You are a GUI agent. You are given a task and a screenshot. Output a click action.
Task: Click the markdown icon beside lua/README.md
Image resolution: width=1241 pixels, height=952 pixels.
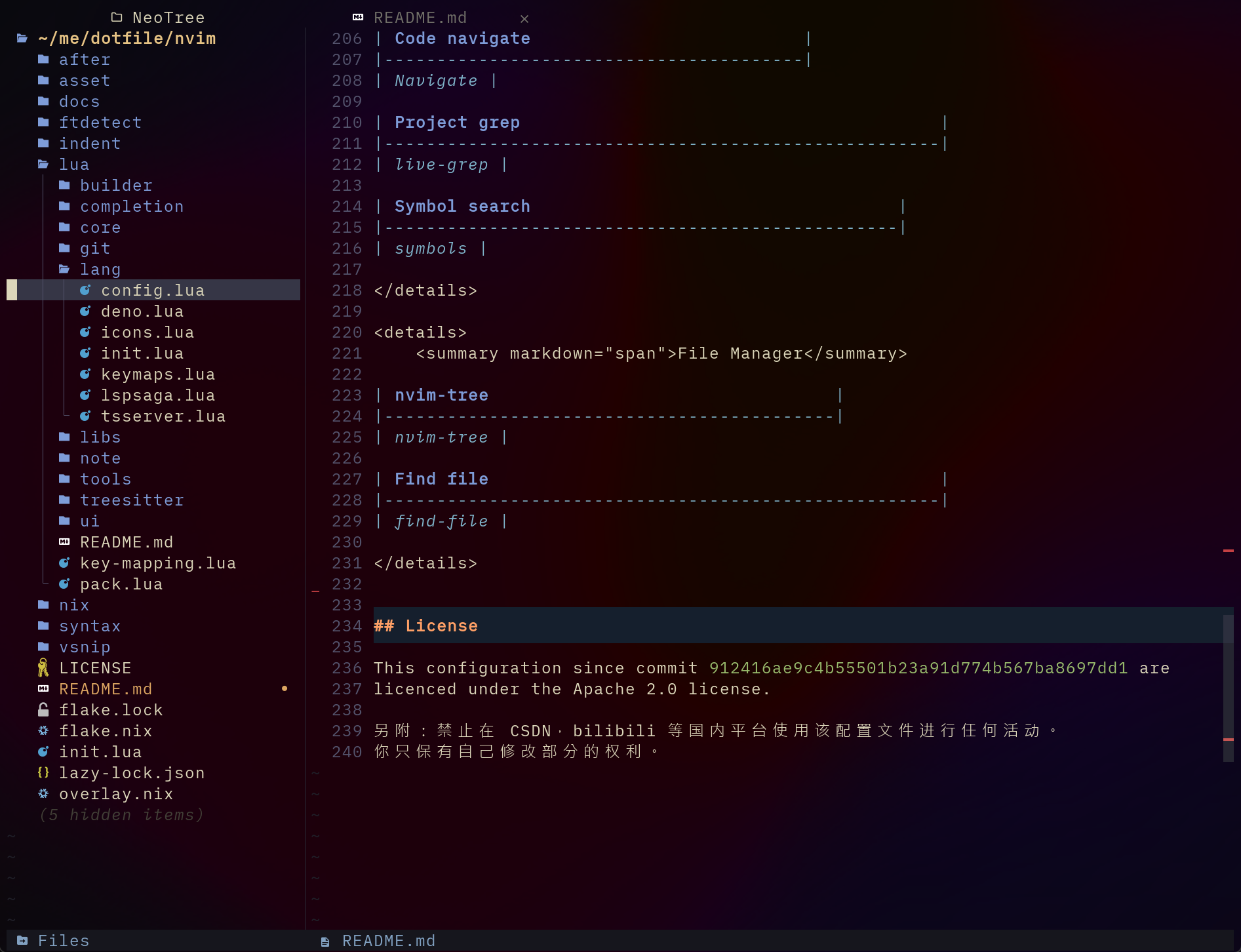click(64, 542)
